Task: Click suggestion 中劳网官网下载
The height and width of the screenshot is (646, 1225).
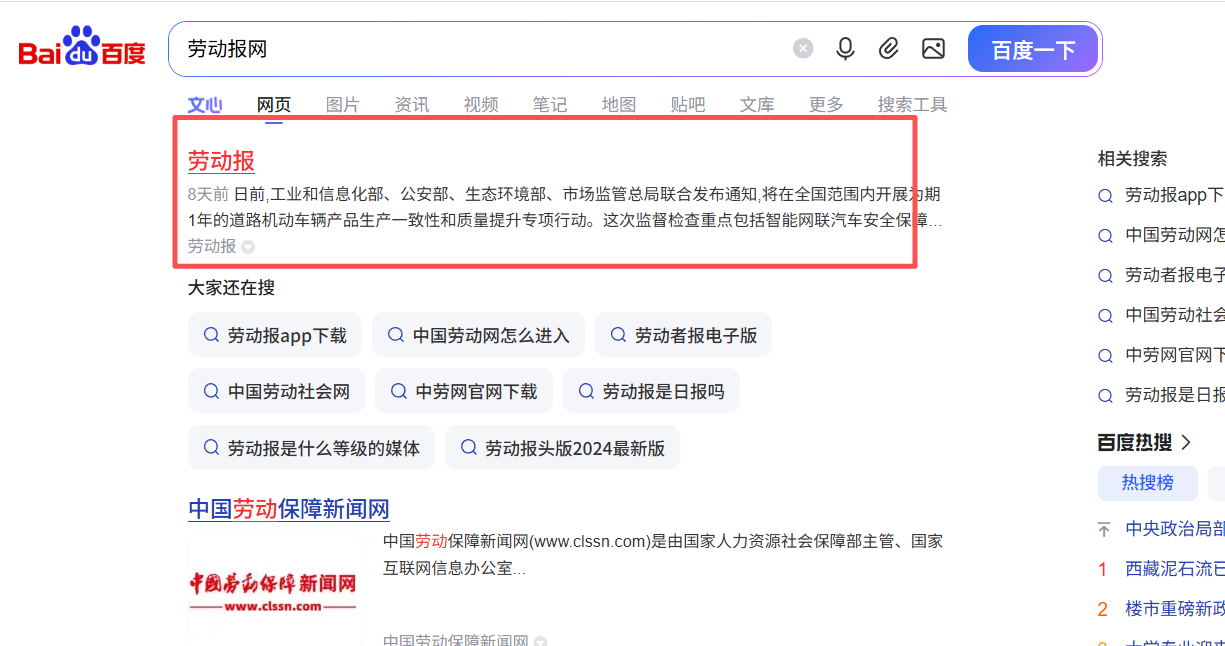Action: pos(464,391)
